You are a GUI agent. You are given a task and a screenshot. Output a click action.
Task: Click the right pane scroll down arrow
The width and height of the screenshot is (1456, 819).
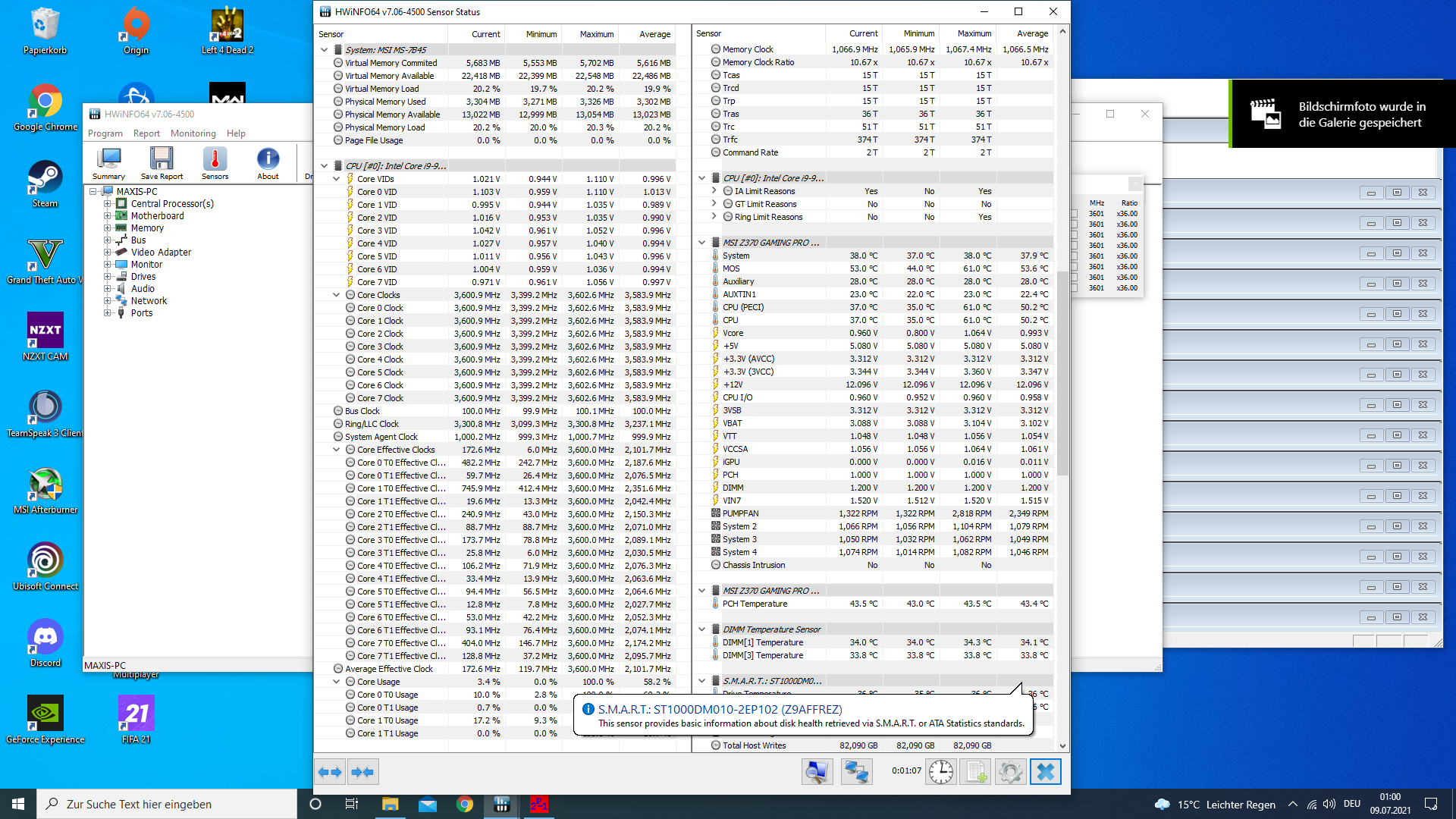pos(1062,745)
